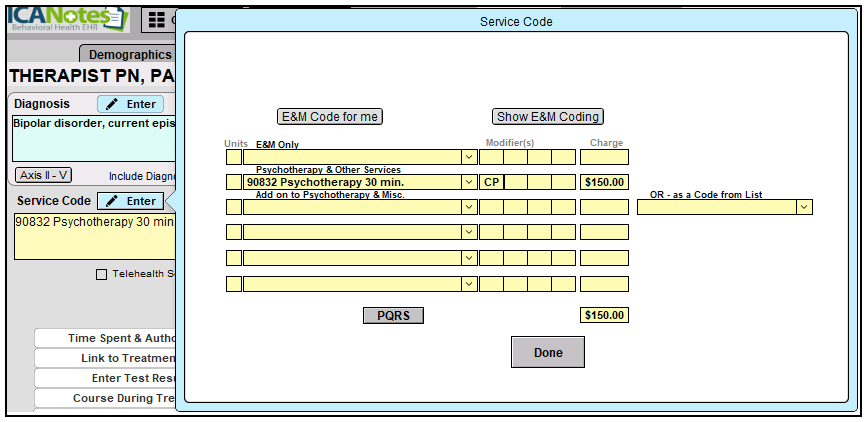Click the $150.00 charge field for Psychotherapy row
The height and width of the screenshot is (422, 867).
click(604, 183)
